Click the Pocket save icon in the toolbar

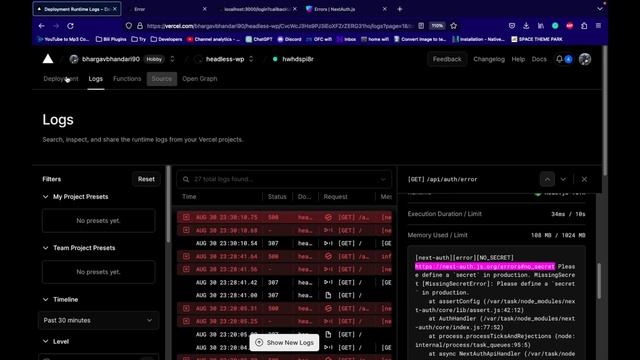(512, 26)
